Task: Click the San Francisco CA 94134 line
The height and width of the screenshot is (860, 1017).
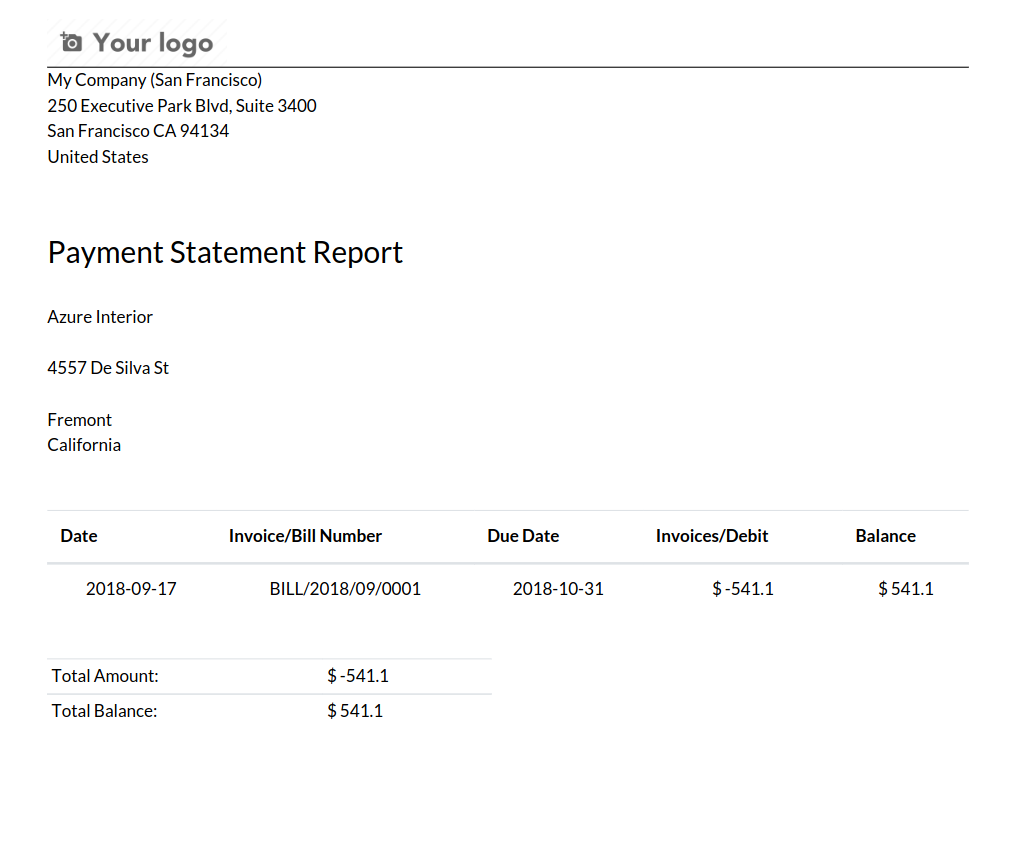Action: click(x=138, y=131)
